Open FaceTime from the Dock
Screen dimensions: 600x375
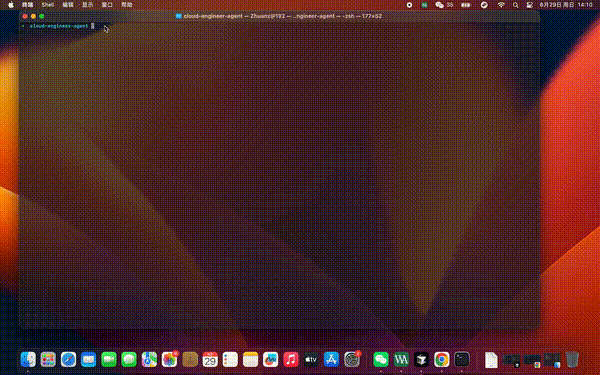pyautogui.click(x=109, y=360)
